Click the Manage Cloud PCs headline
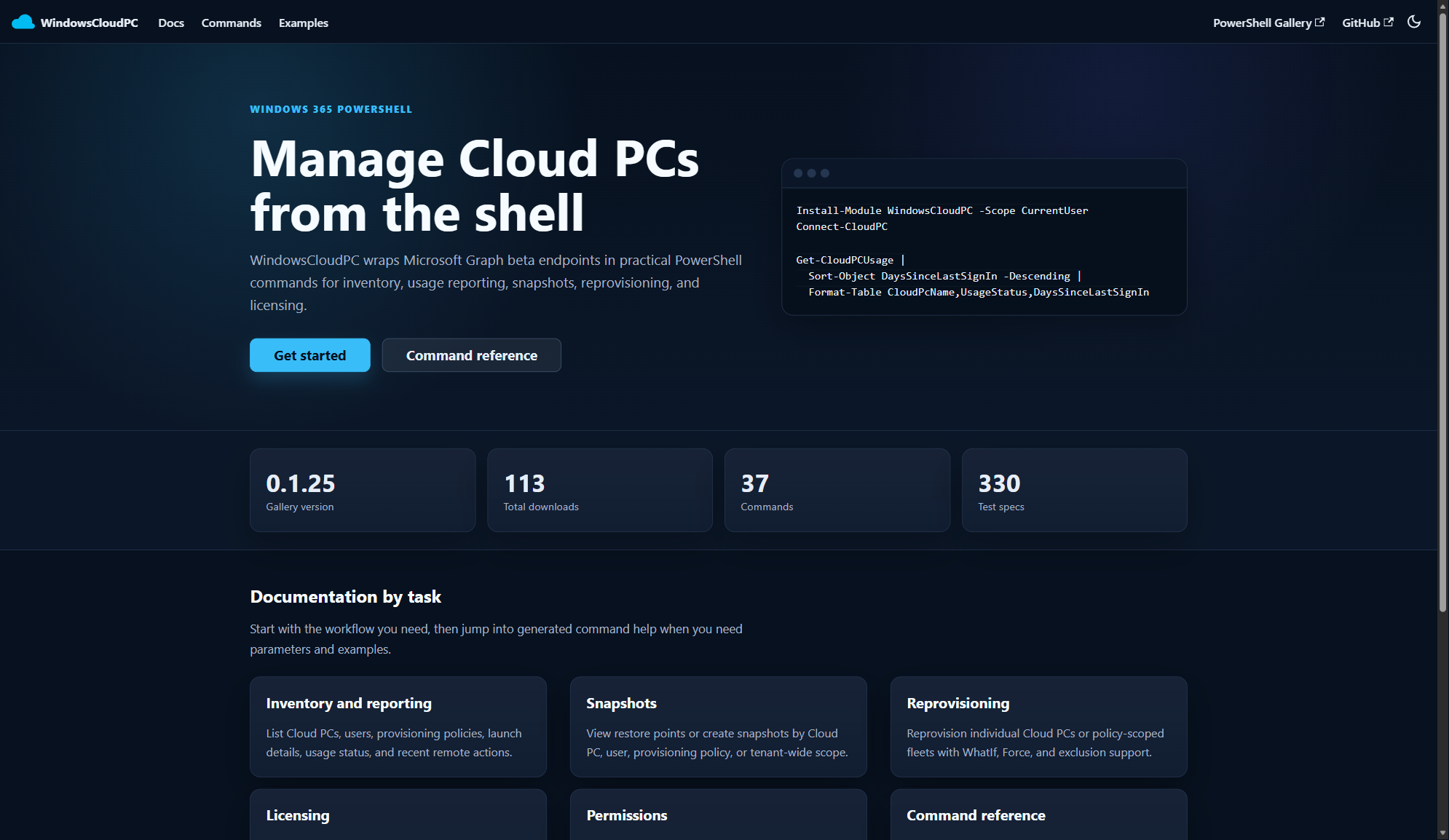Screen dimensions: 1449x840 click(475, 186)
